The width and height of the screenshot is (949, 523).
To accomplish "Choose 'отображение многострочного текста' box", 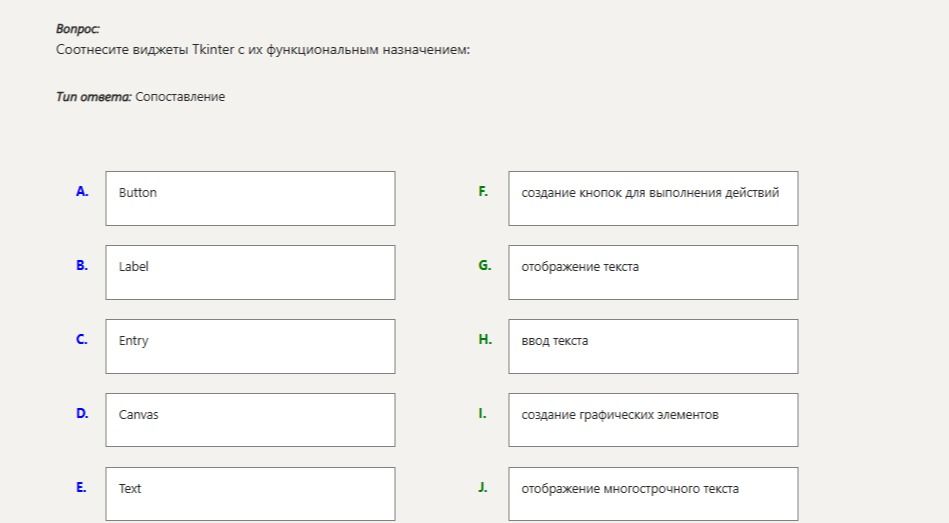I will tap(653, 494).
